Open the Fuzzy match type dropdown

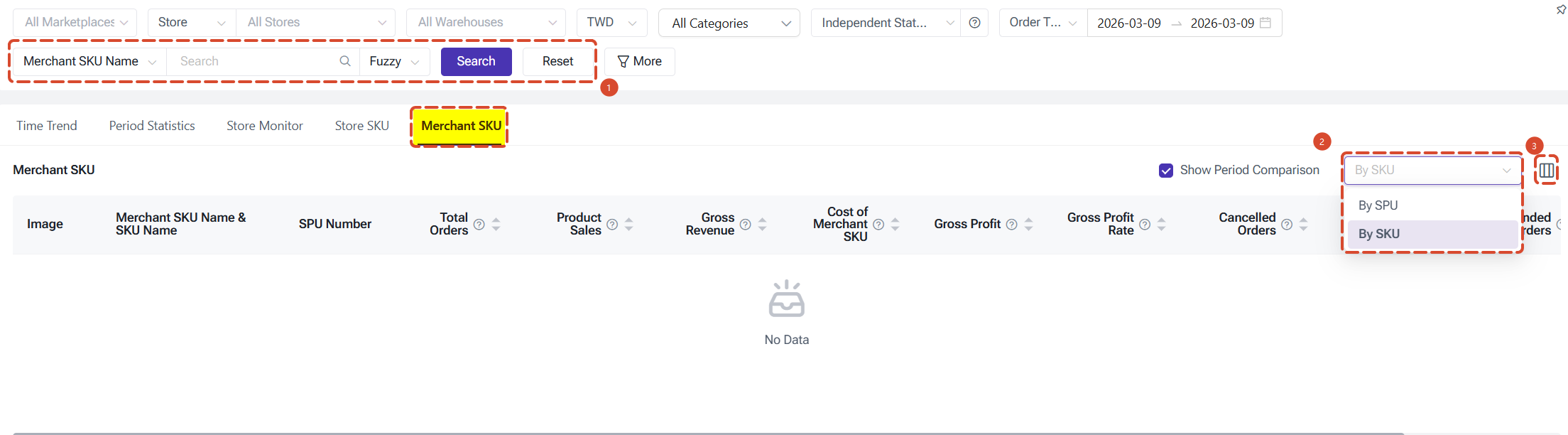(395, 62)
